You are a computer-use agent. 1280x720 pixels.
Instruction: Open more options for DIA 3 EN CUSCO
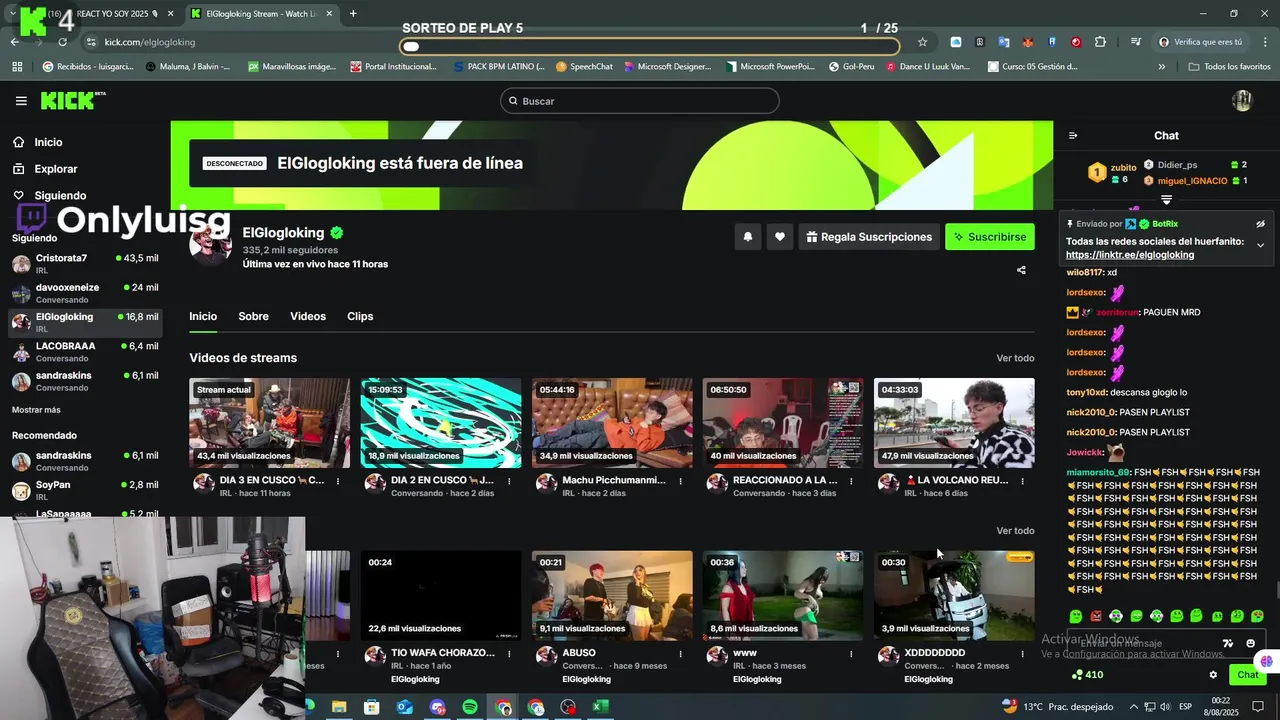tap(338, 481)
